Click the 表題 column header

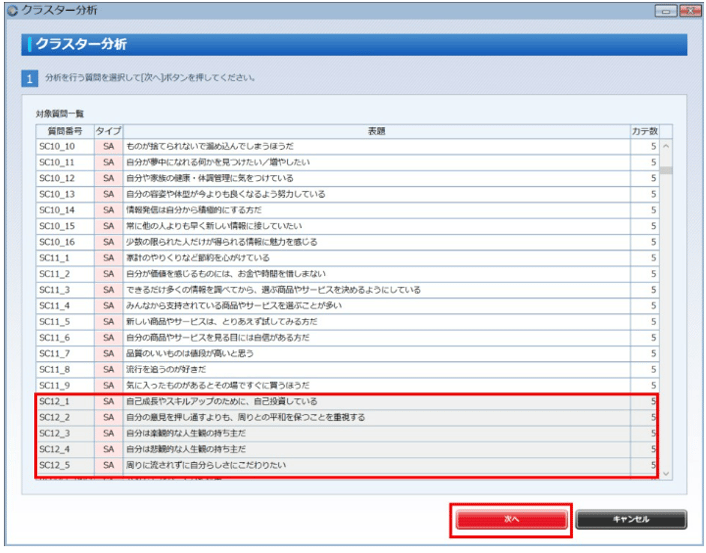coord(376,131)
